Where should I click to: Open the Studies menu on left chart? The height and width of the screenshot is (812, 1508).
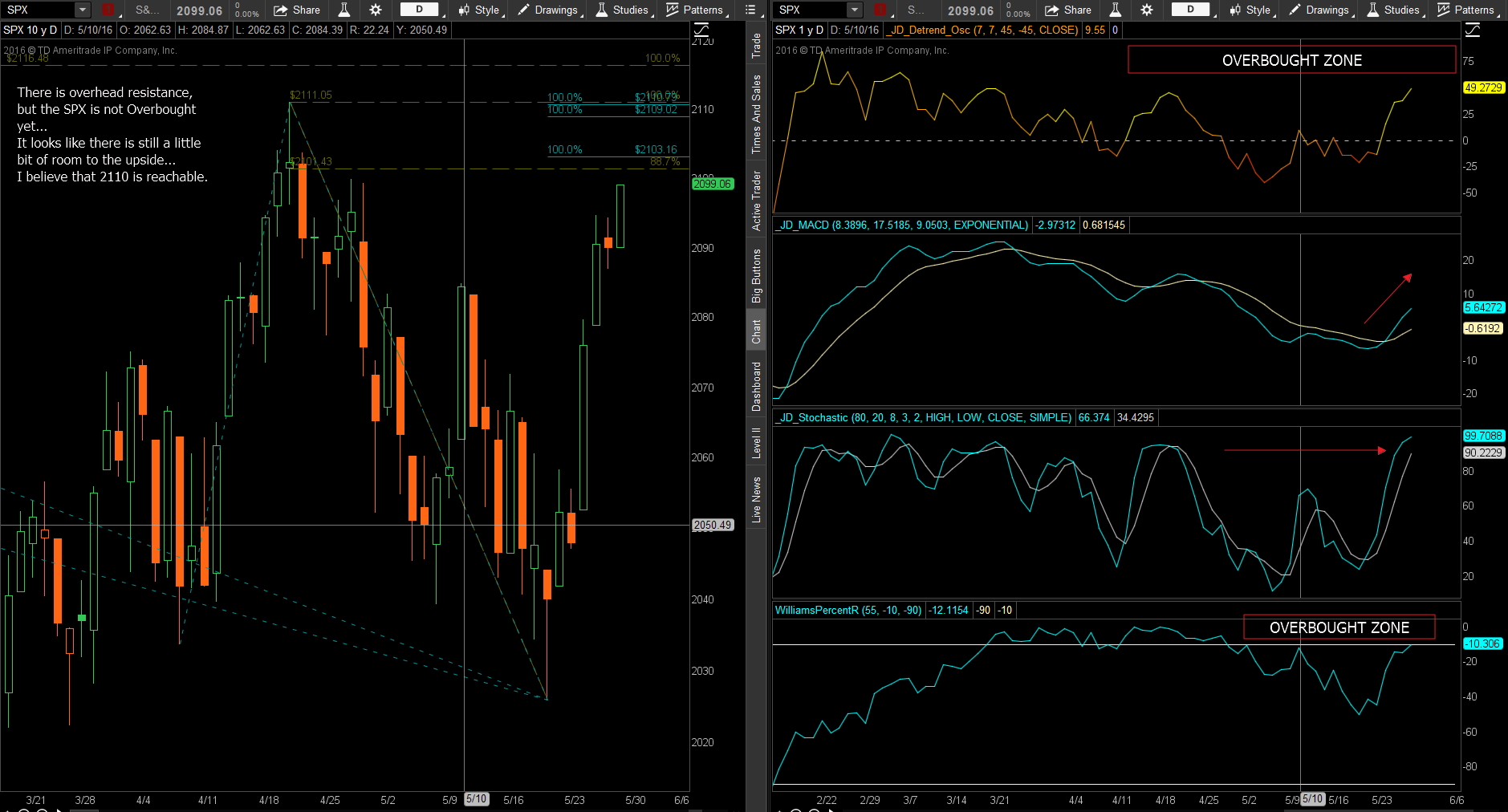(623, 10)
